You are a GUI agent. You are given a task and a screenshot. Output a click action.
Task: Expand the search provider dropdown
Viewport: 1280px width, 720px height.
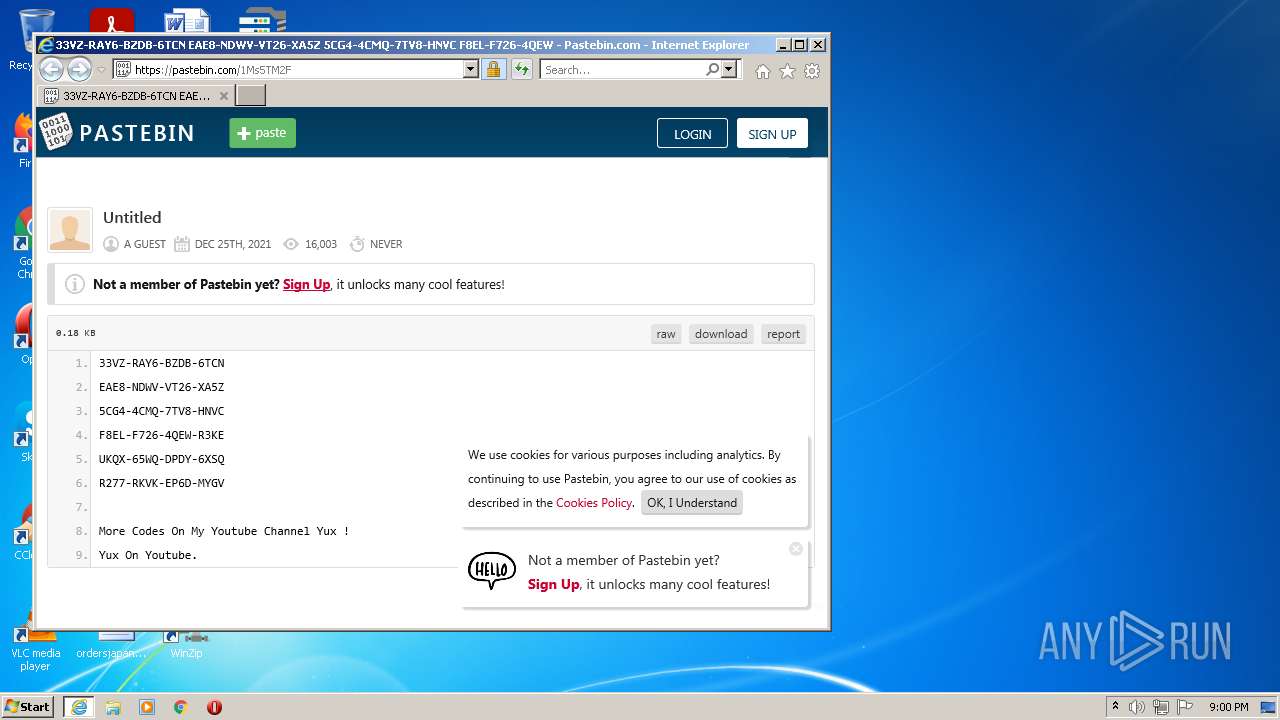coord(729,70)
